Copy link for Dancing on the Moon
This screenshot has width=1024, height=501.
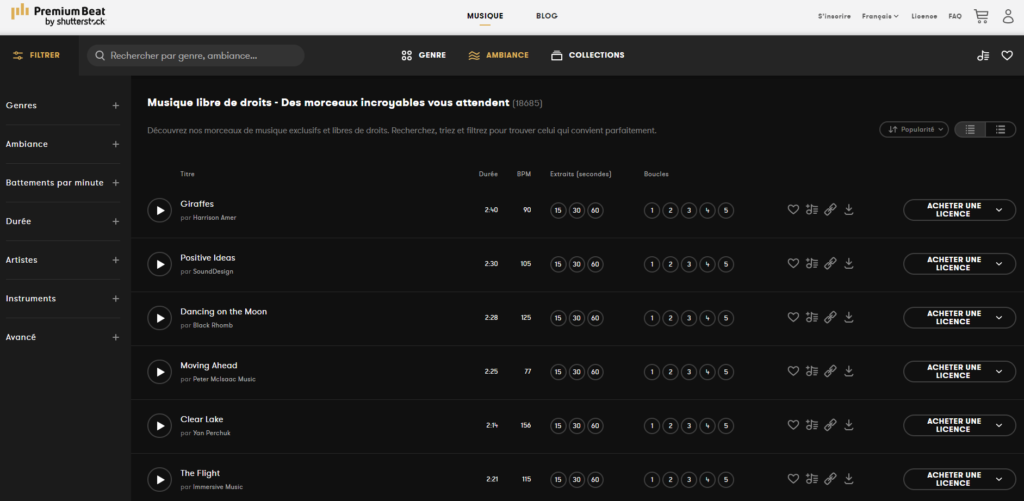coord(830,318)
